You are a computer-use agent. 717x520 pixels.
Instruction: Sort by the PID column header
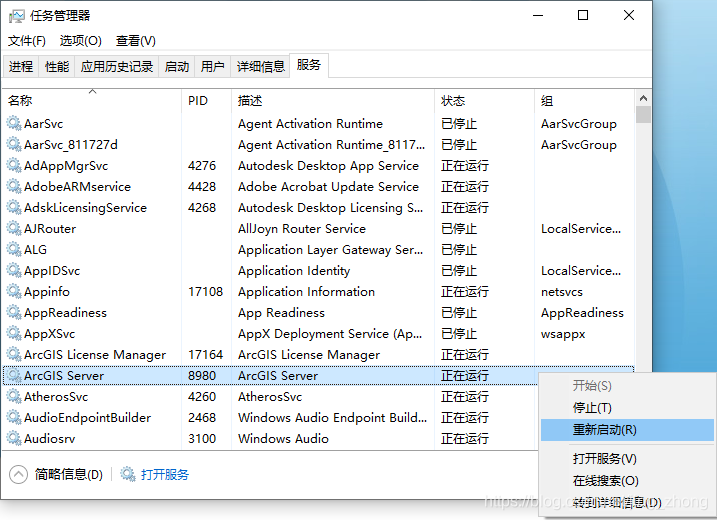coord(207,101)
